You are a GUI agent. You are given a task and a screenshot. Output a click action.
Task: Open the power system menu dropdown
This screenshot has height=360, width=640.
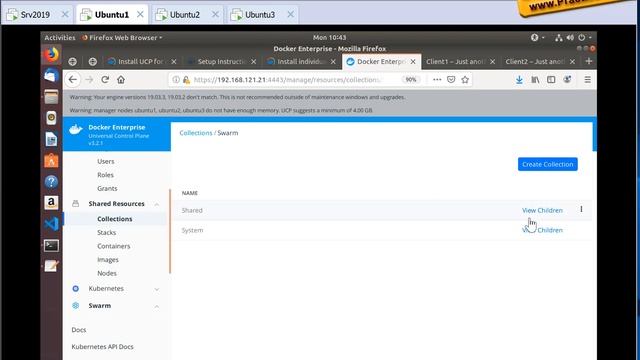584,38
